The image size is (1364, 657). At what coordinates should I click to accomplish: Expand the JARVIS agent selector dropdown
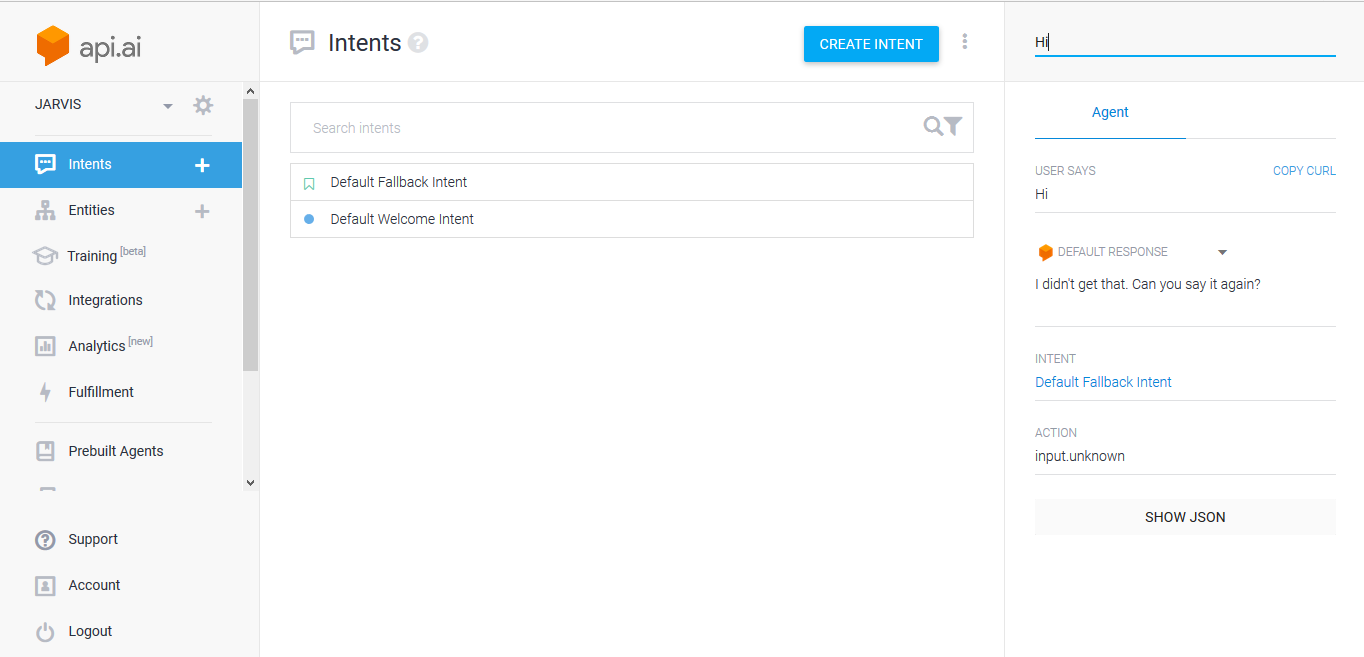tap(167, 104)
